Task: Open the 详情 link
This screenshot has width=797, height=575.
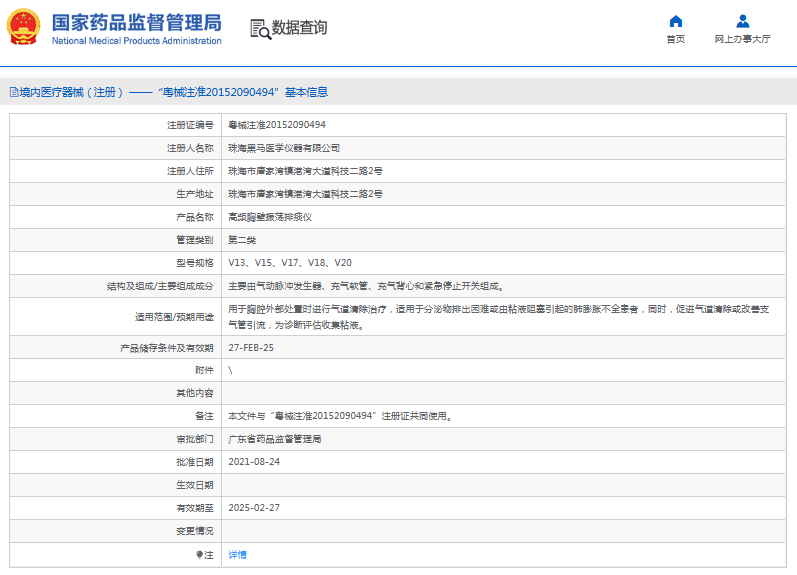Action: coord(237,554)
